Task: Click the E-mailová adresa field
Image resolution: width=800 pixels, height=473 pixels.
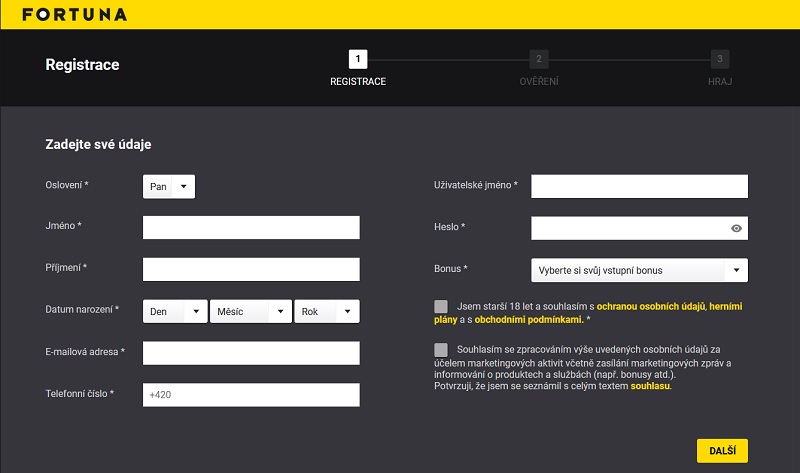Action: [x=251, y=353]
